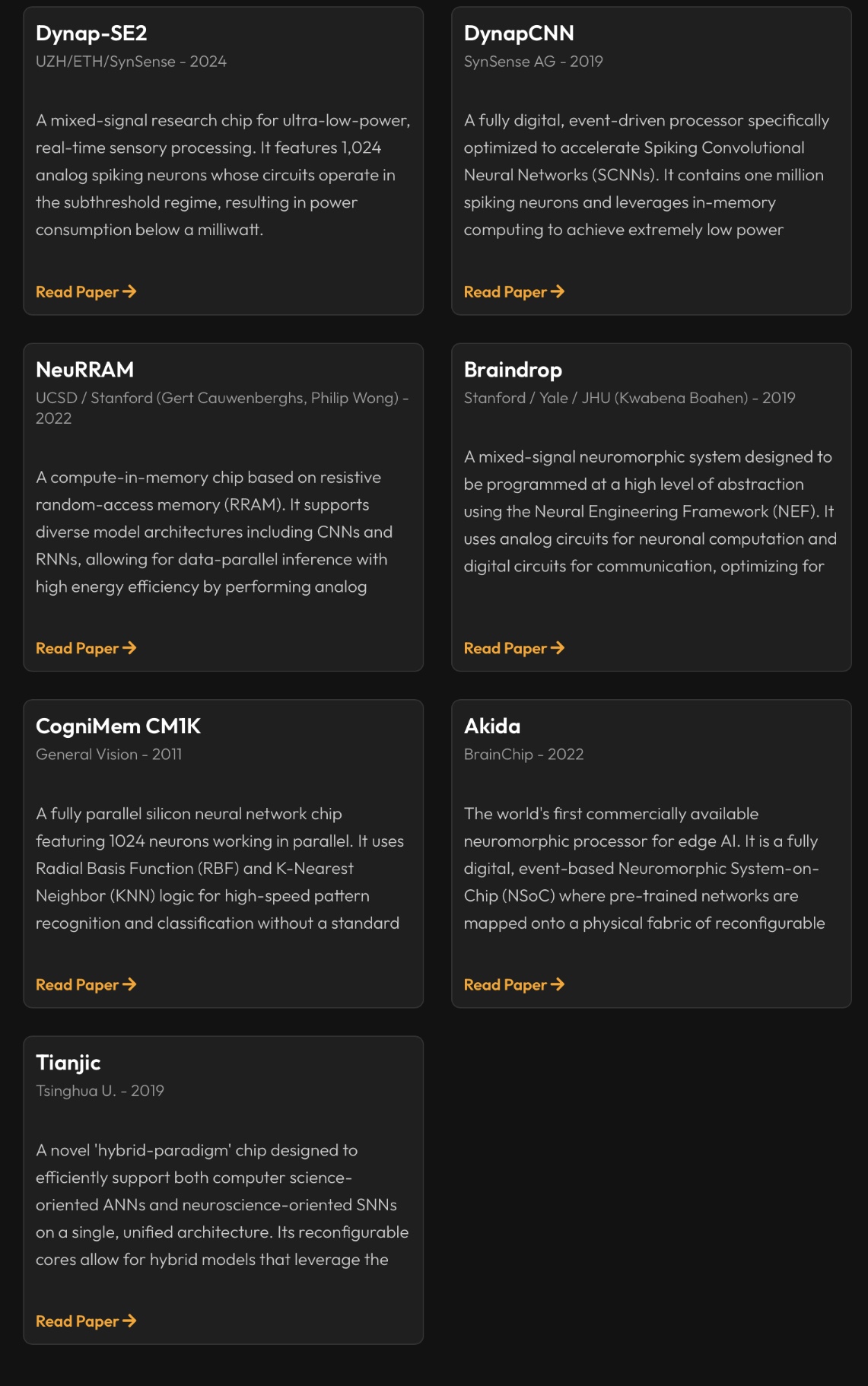Click the Akida heading
Viewport: 868px width, 1386px height.
point(492,726)
